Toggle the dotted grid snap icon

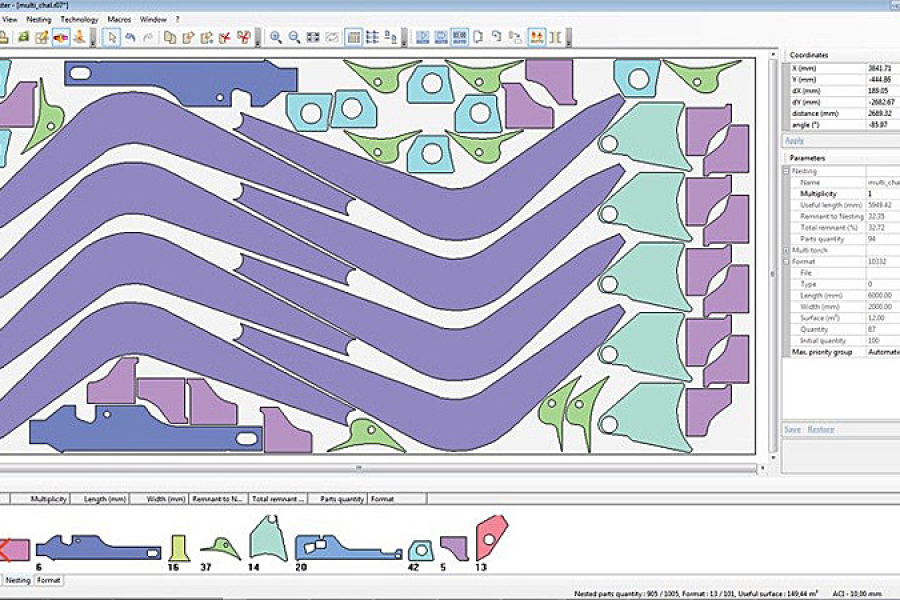(372, 37)
